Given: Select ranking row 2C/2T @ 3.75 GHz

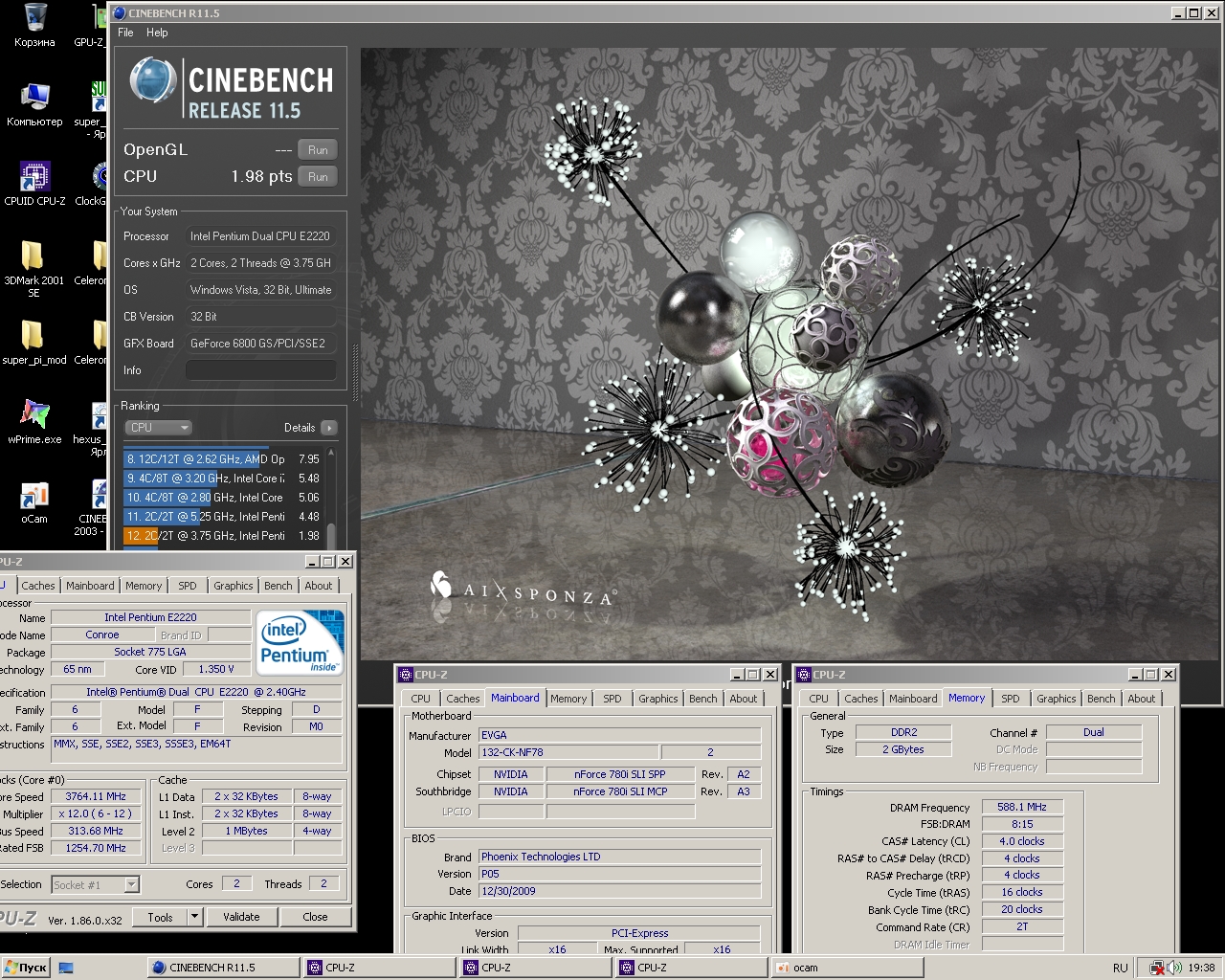Looking at the screenshot, I should [x=223, y=536].
